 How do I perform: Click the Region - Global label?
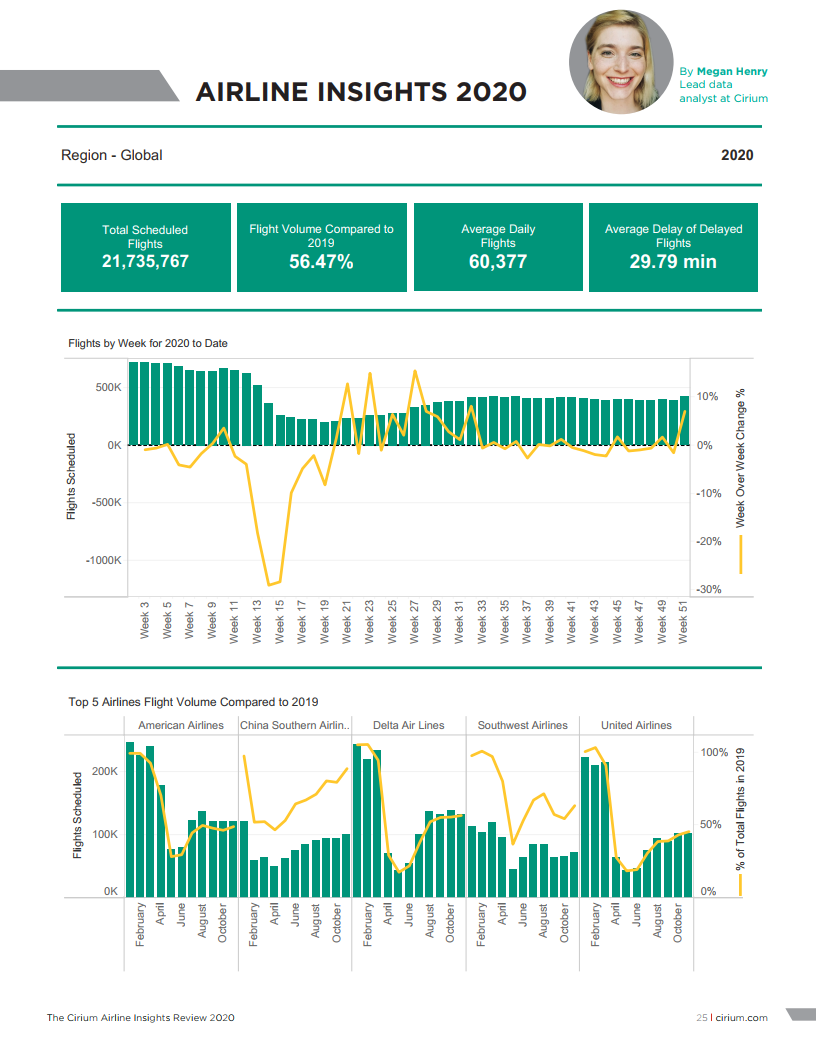(112, 155)
